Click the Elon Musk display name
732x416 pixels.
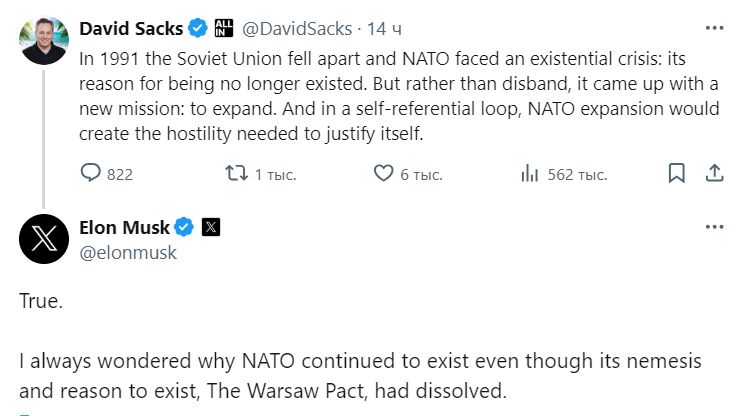(125, 227)
